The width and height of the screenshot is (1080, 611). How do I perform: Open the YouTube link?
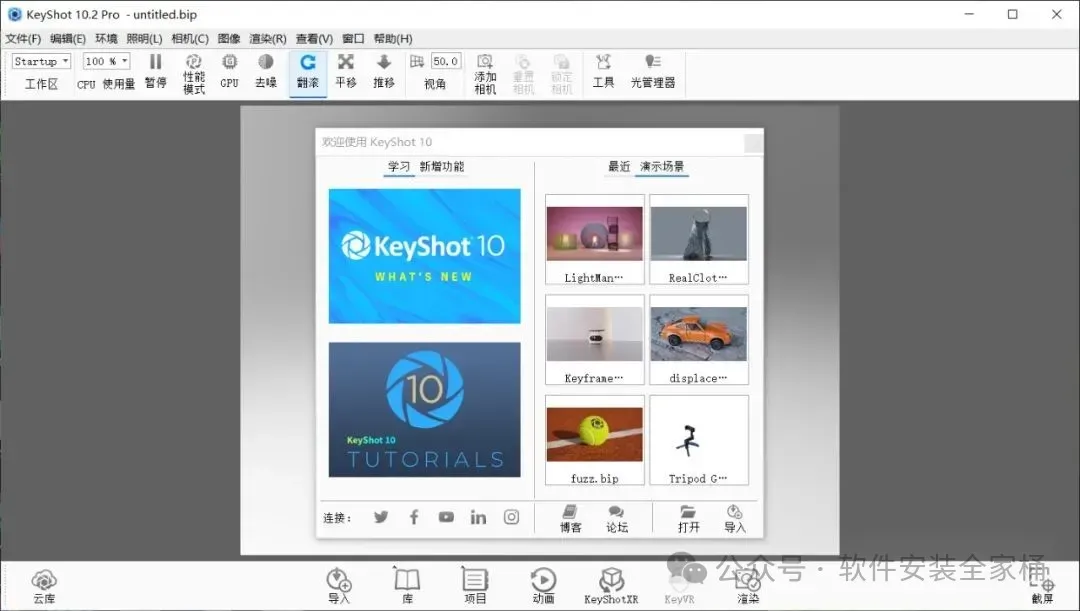pos(446,517)
